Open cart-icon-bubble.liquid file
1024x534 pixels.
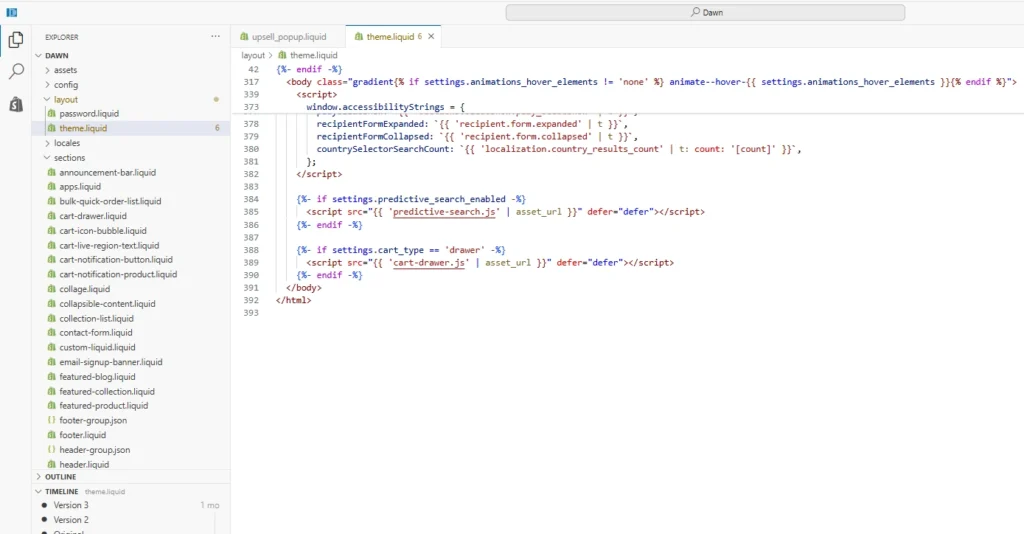pyautogui.click(x=103, y=230)
